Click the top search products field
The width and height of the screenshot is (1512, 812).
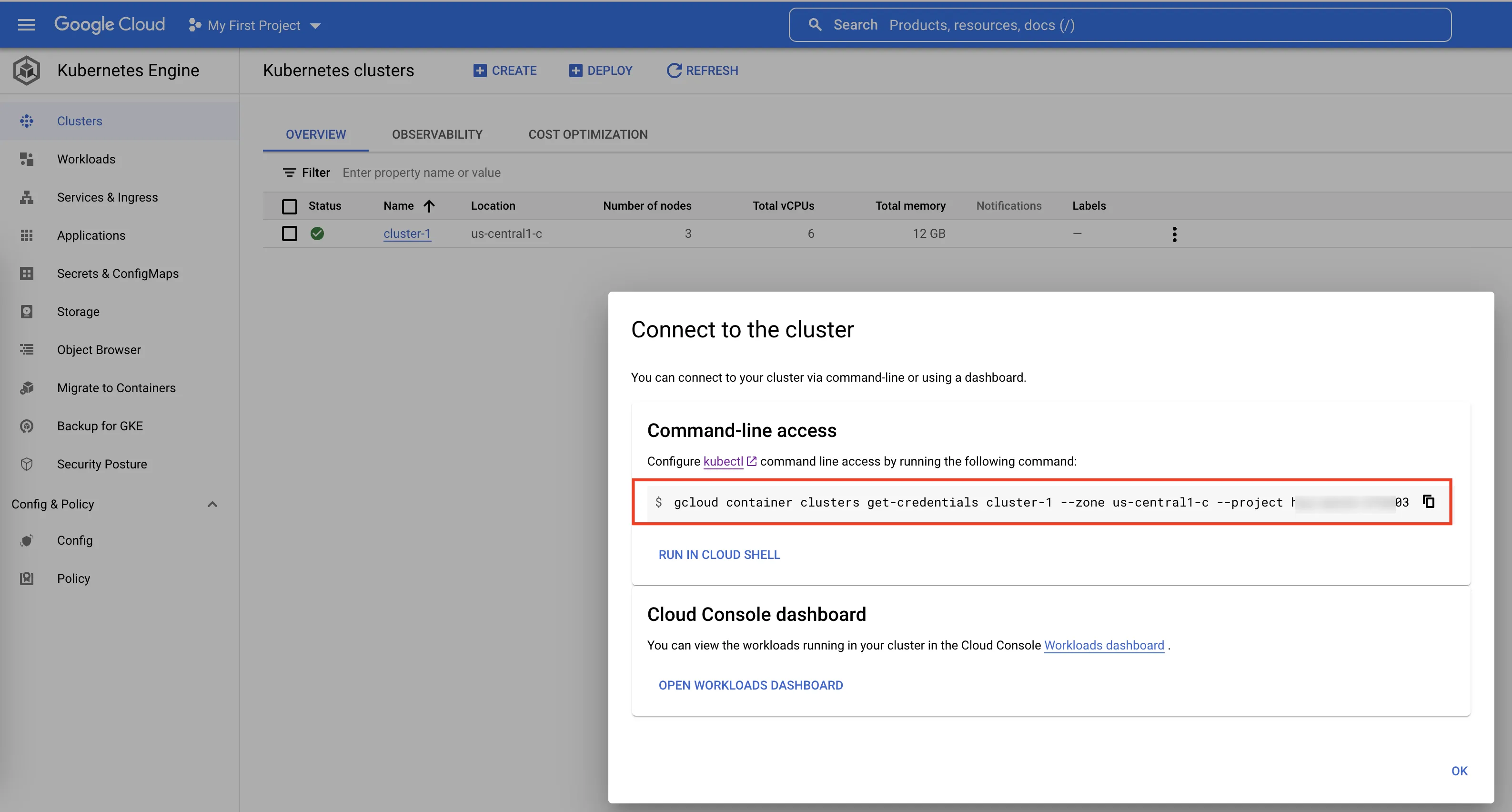1120,25
